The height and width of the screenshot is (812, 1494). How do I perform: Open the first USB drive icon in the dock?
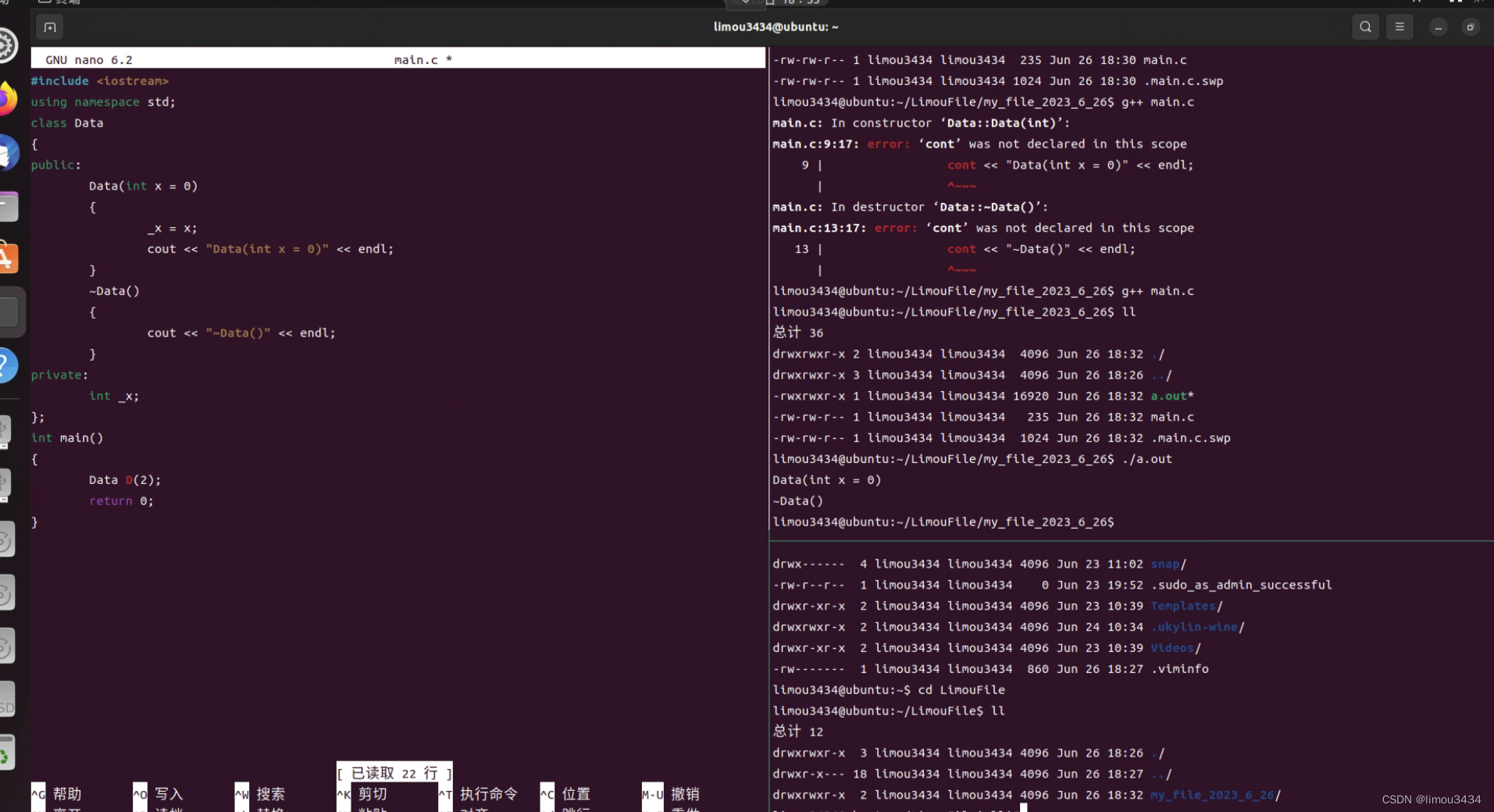[x=5, y=432]
